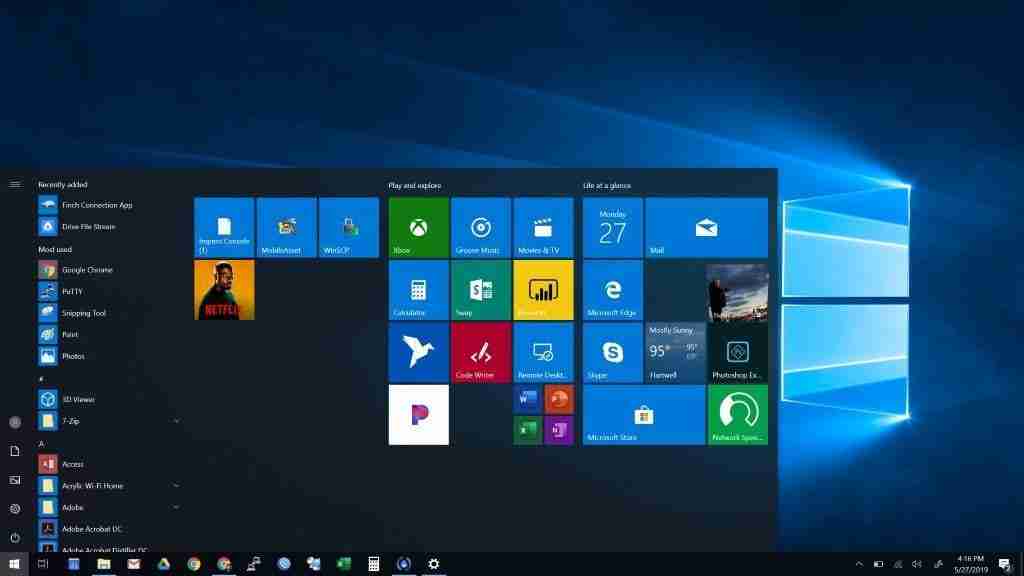Viewport: 1024px width, 576px height.
Task: Open Task View on the taskbar
Action: pos(43,564)
